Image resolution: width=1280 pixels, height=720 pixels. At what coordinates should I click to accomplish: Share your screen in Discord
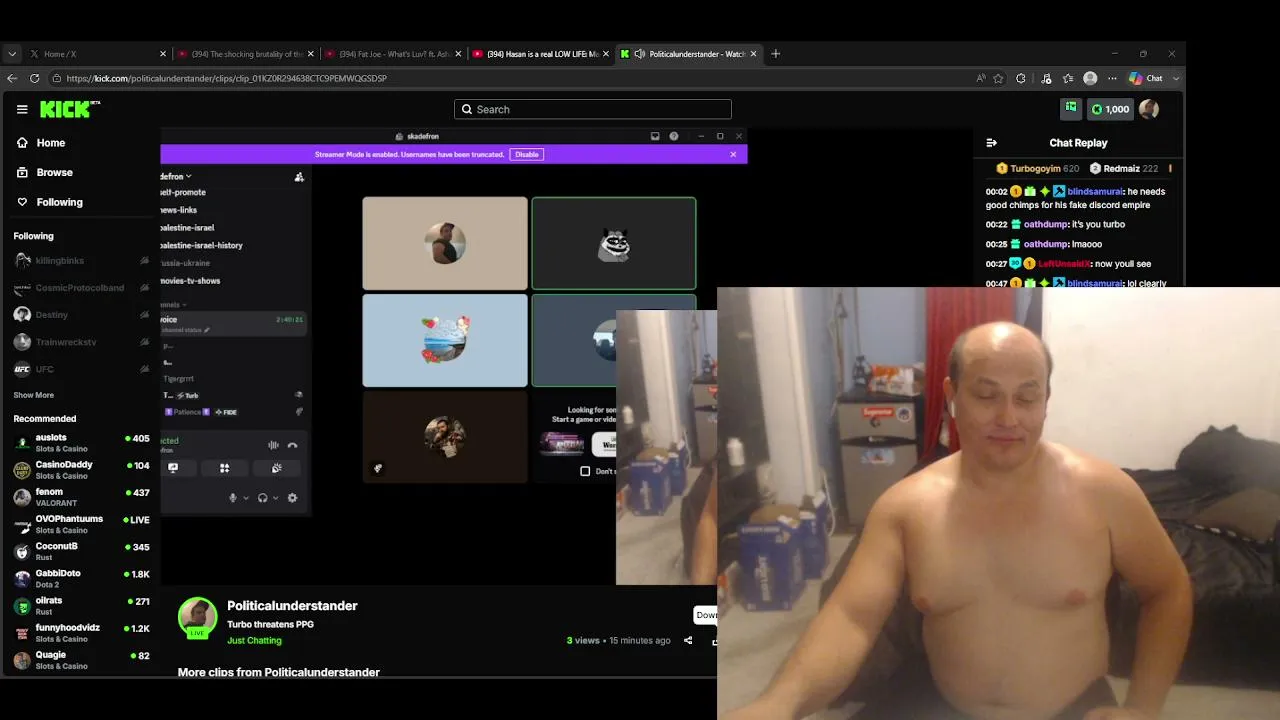coord(173,468)
